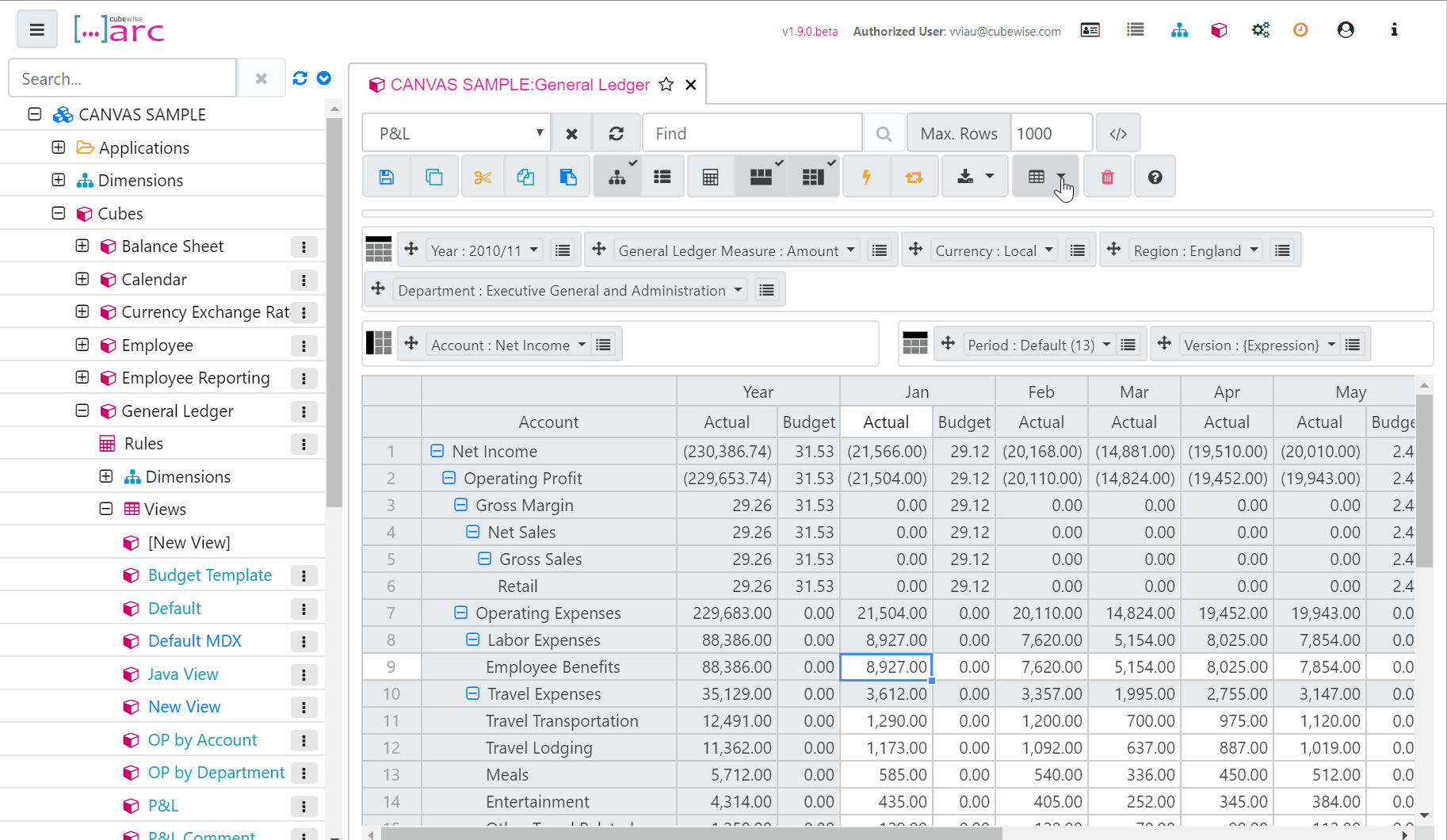Click the lightning bolt execute icon

coord(866,177)
